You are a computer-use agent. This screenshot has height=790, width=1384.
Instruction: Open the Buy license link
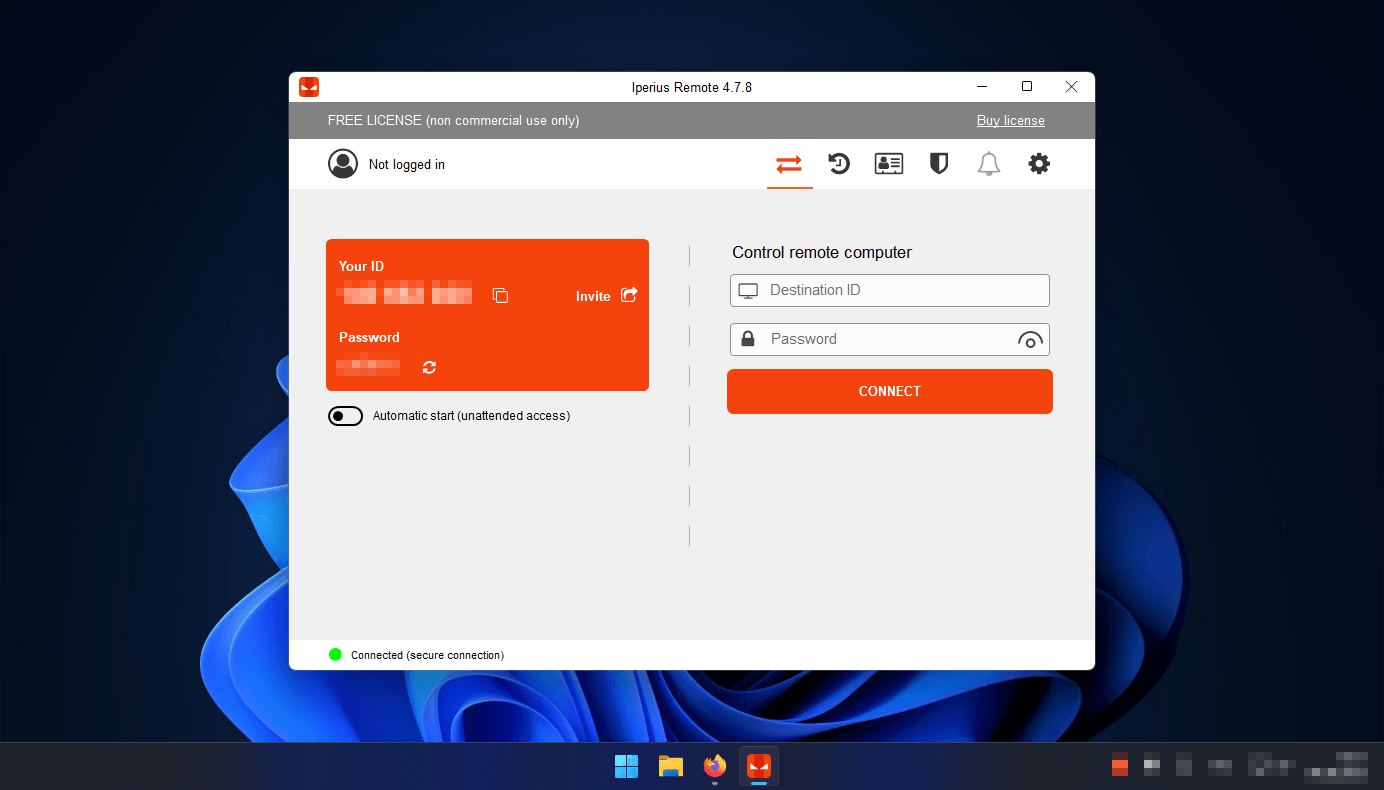[1011, 121]
